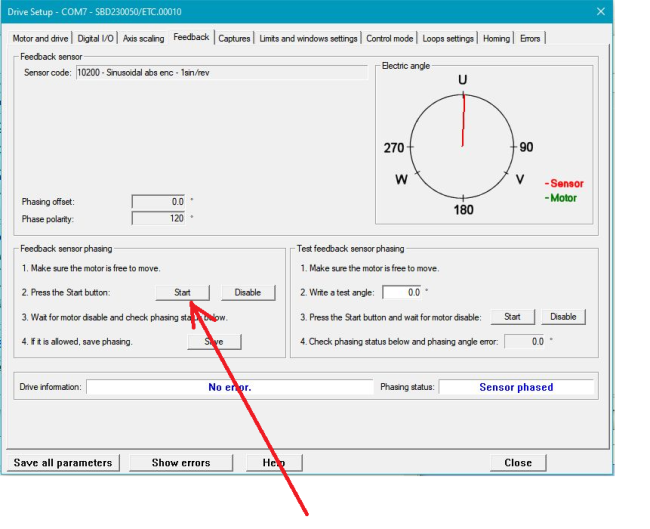Switch to the Digital I/O tab
This screenshot has height=529, width=650.
tap(96, 39)
